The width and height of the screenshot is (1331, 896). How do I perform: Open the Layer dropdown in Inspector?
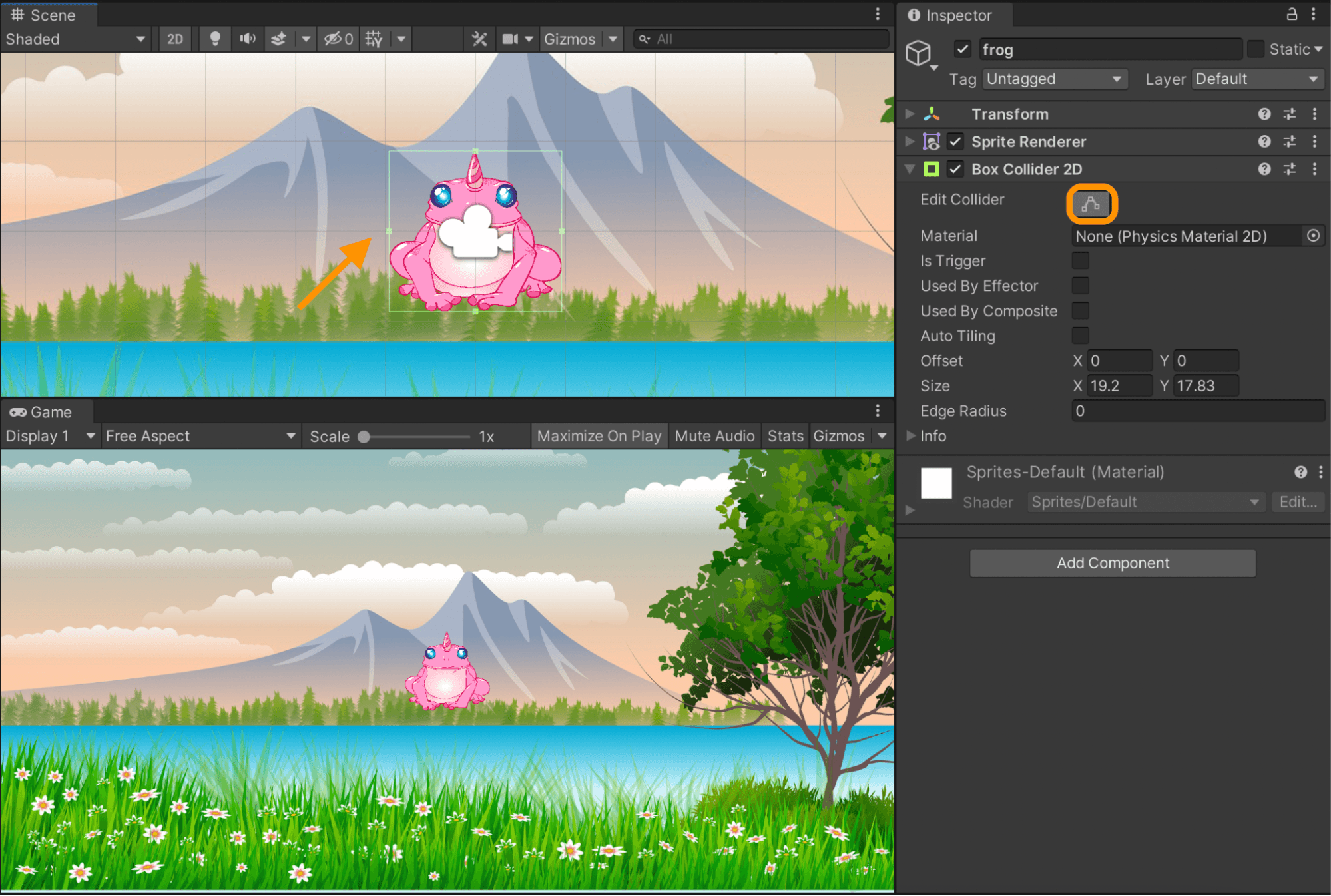coord(1256,79)
